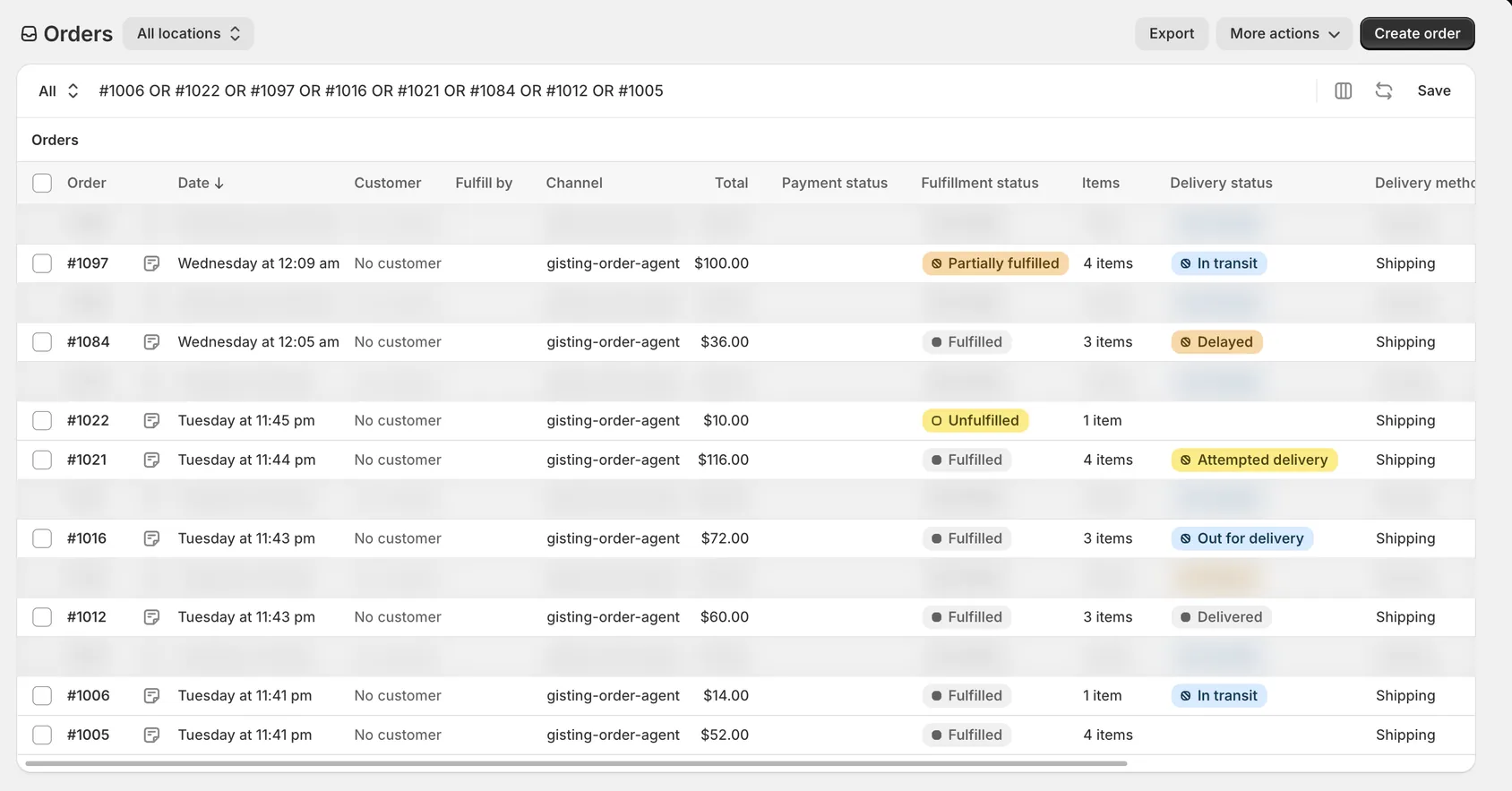The width and height of the screenshot is (1512, 791).
Task: Click the Partially fulfilled badge
Action: [x=995, y=263]
